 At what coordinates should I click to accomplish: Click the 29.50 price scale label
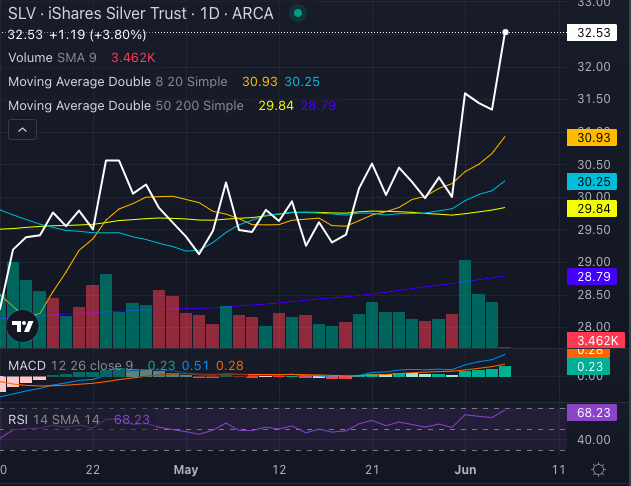click(594, 230)
